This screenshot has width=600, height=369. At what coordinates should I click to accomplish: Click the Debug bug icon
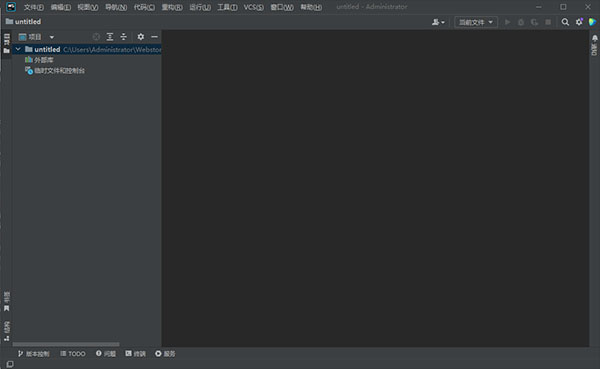click(521, 22)
